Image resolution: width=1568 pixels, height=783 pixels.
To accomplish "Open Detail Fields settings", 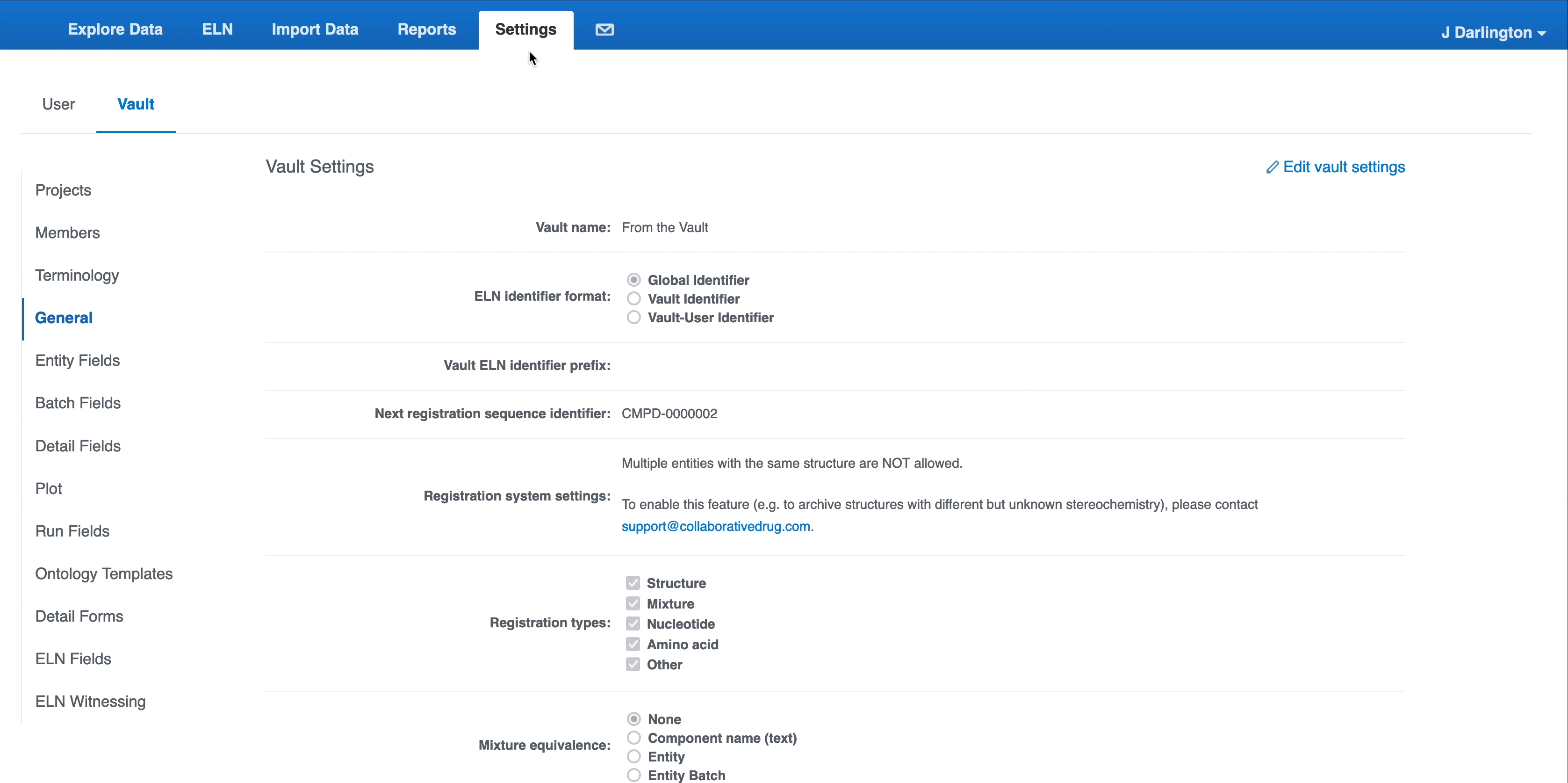I will point(78,446).
